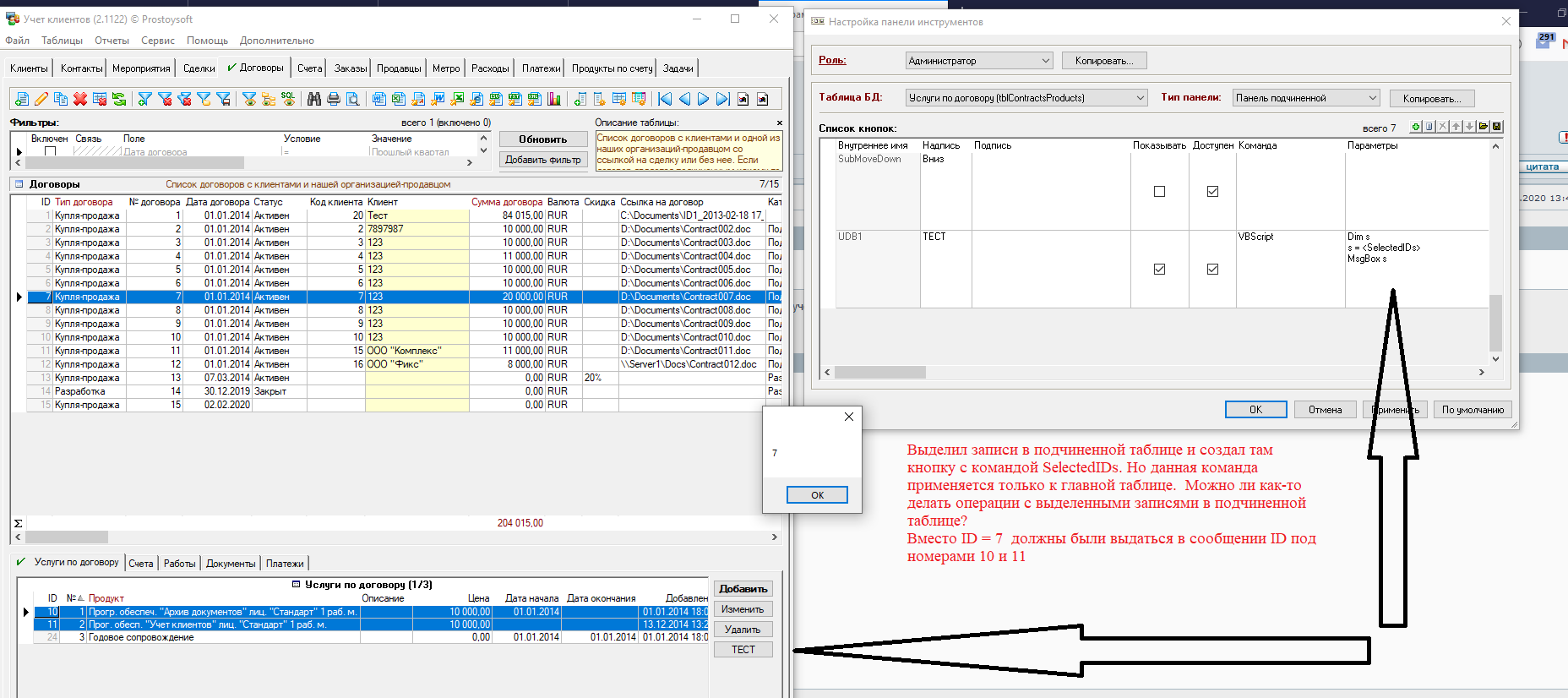Enable the Дата договора filter checkbox
1568x698 pixels.
50,152
